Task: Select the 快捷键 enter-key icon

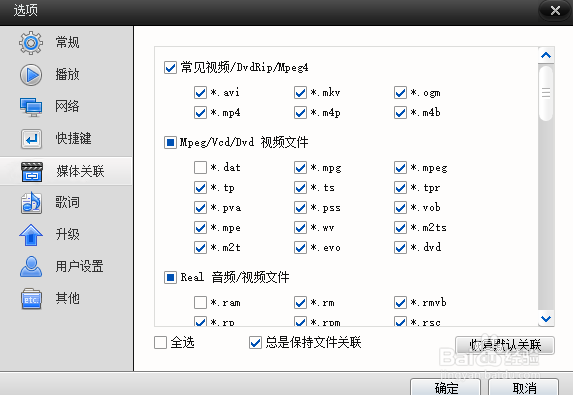Action: coord(31,139)
